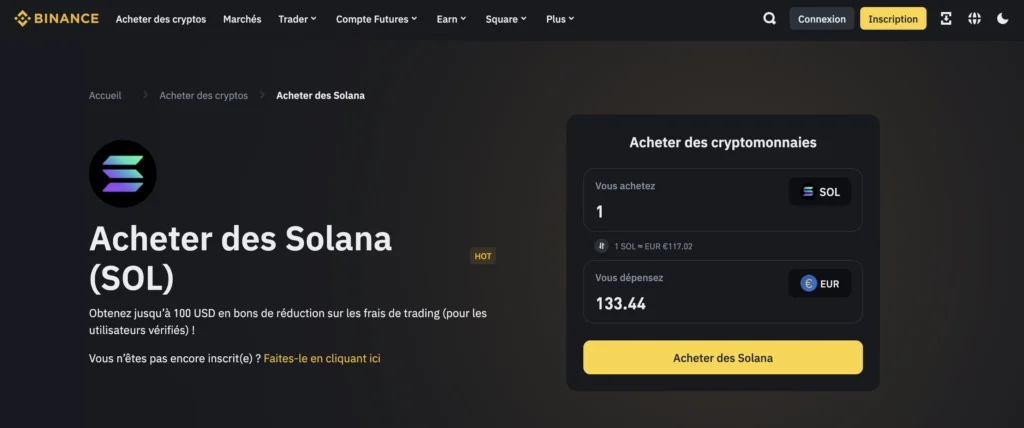
Task: Expand the Earn menu
Action: pyautogui.click(x=452, y=19)
